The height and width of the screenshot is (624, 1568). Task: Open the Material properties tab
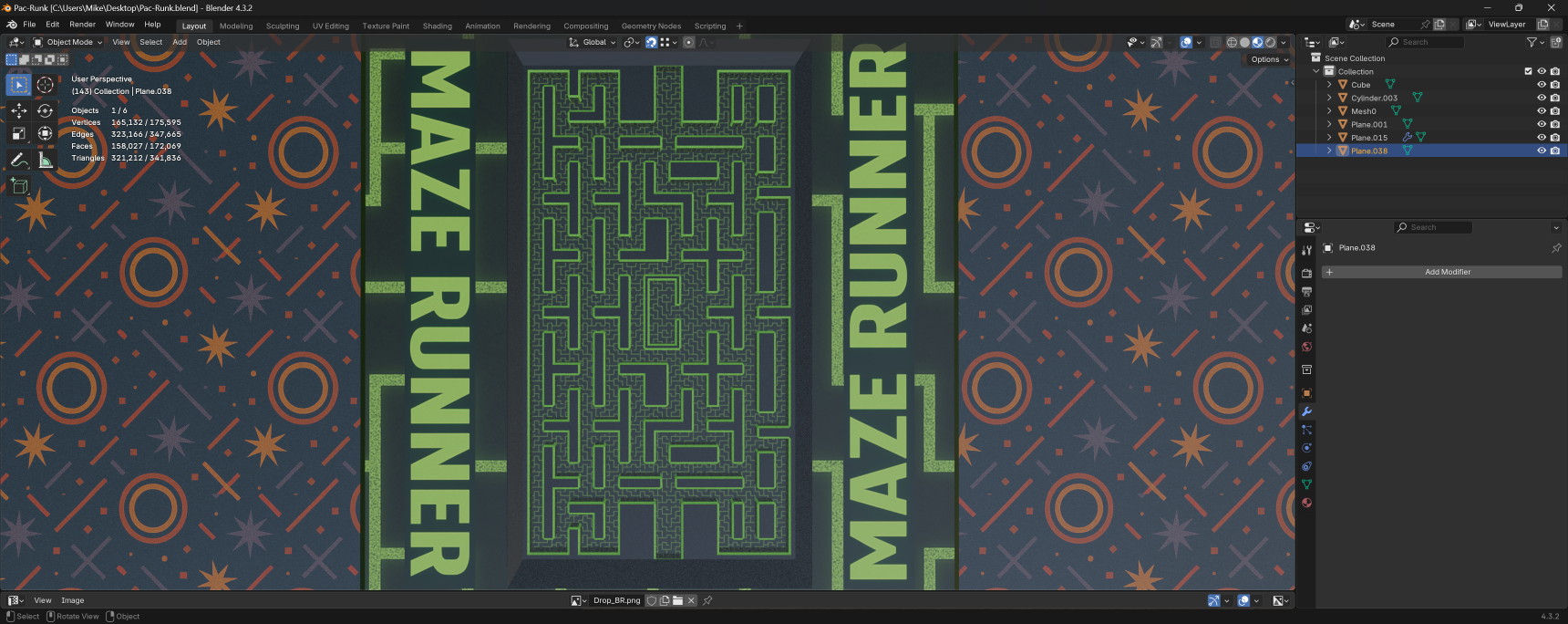(x=1306, y=503)
